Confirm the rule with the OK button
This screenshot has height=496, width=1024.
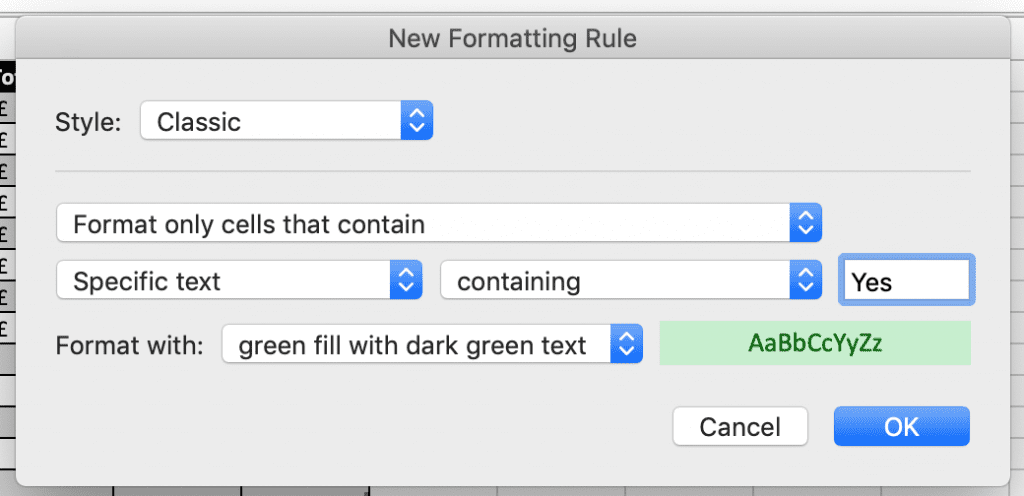pyautogui.click(x=901, y=427)
